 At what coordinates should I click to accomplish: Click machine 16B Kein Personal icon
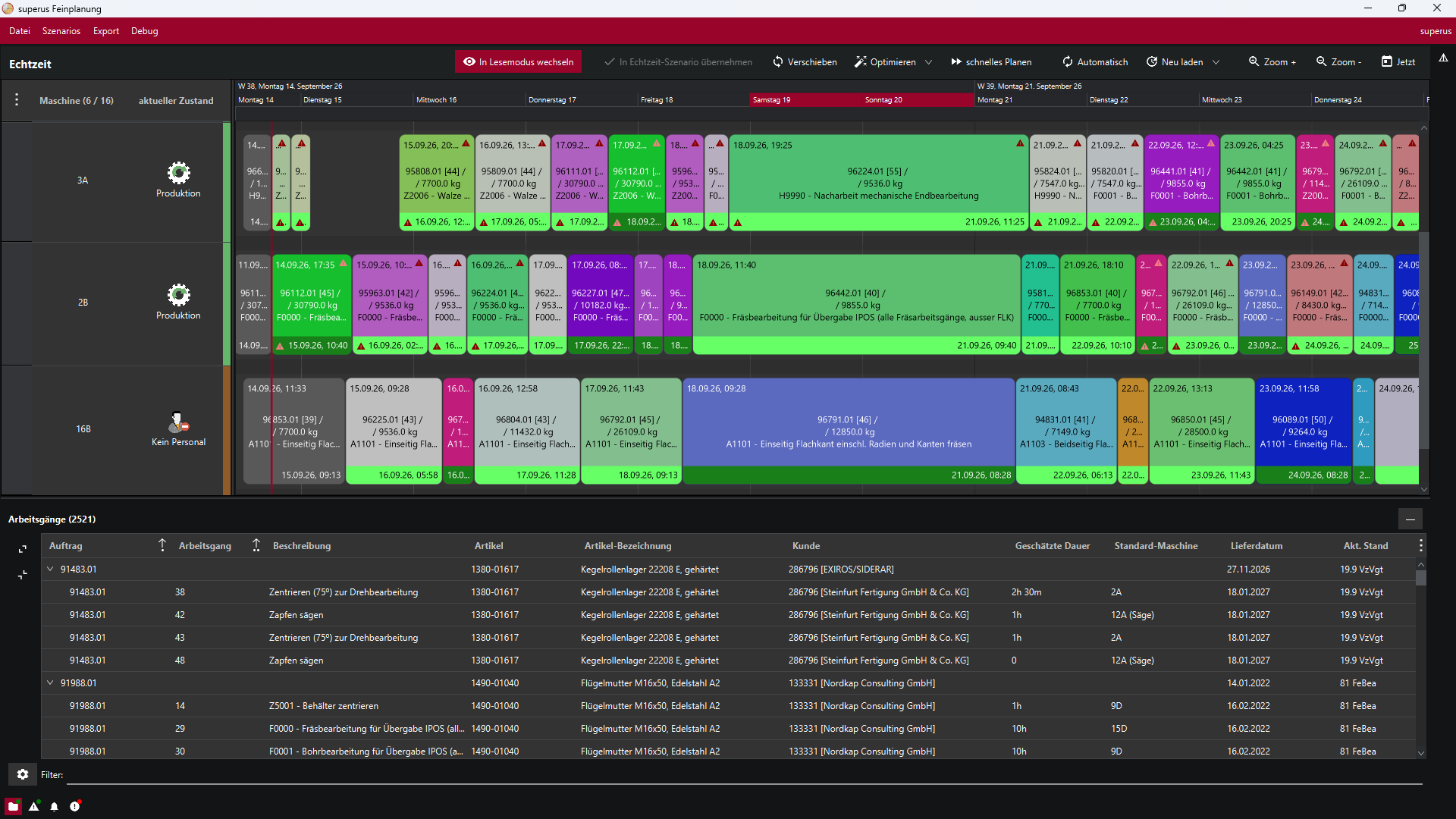tap(178, 422)
